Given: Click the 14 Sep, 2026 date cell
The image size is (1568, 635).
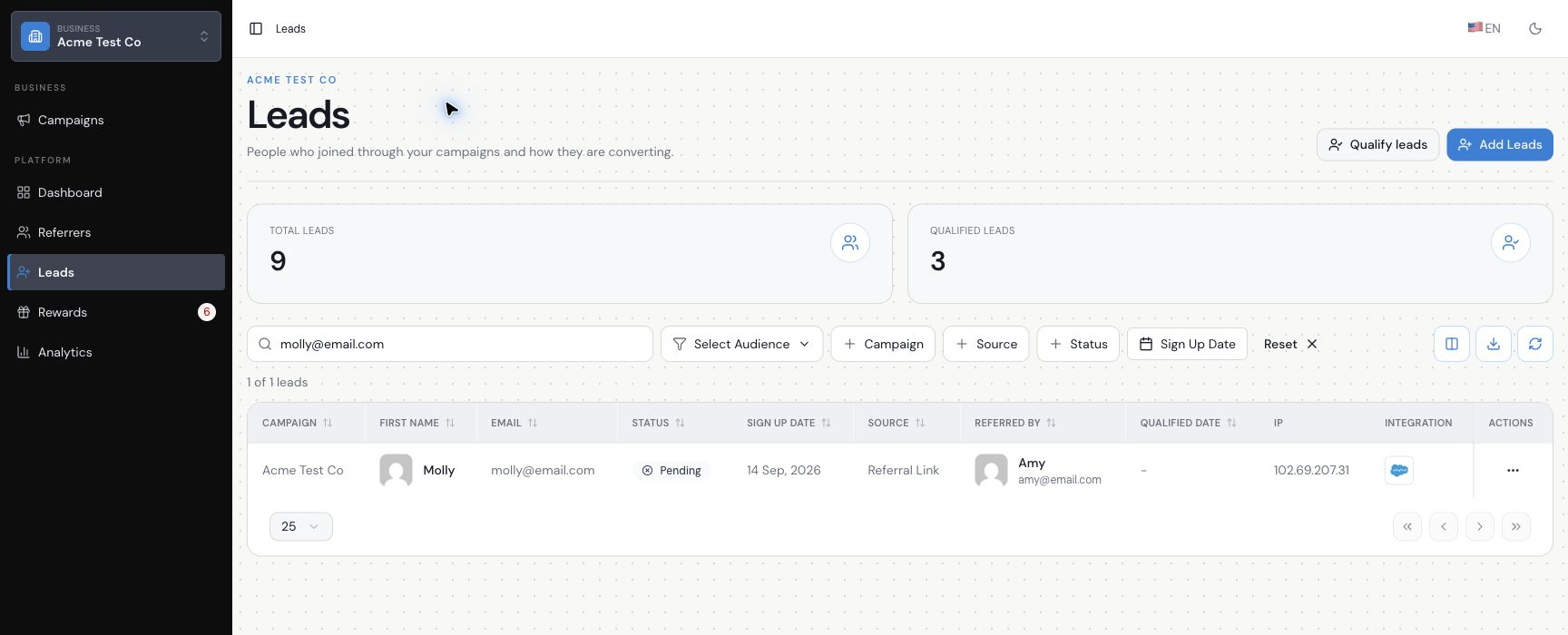Looking at the screenshot, I should point(784,470).
